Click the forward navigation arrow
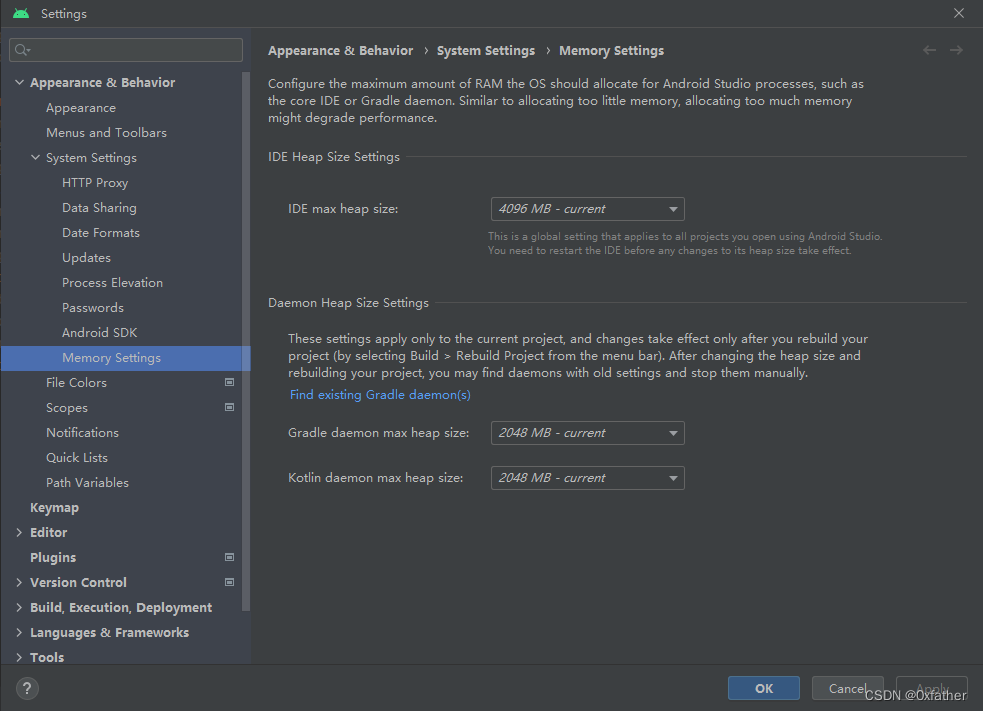The height and width of the screenshot is (711, 983). click(x=956, y=50)
